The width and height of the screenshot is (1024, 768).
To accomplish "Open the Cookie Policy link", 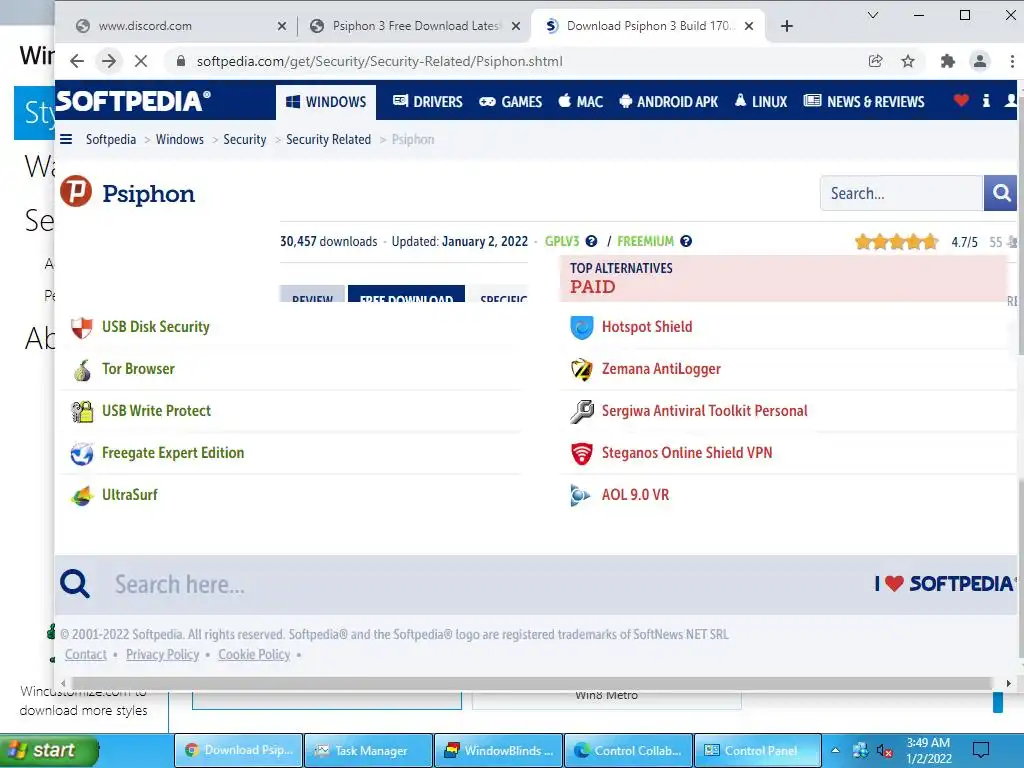I will click(254, 654).
